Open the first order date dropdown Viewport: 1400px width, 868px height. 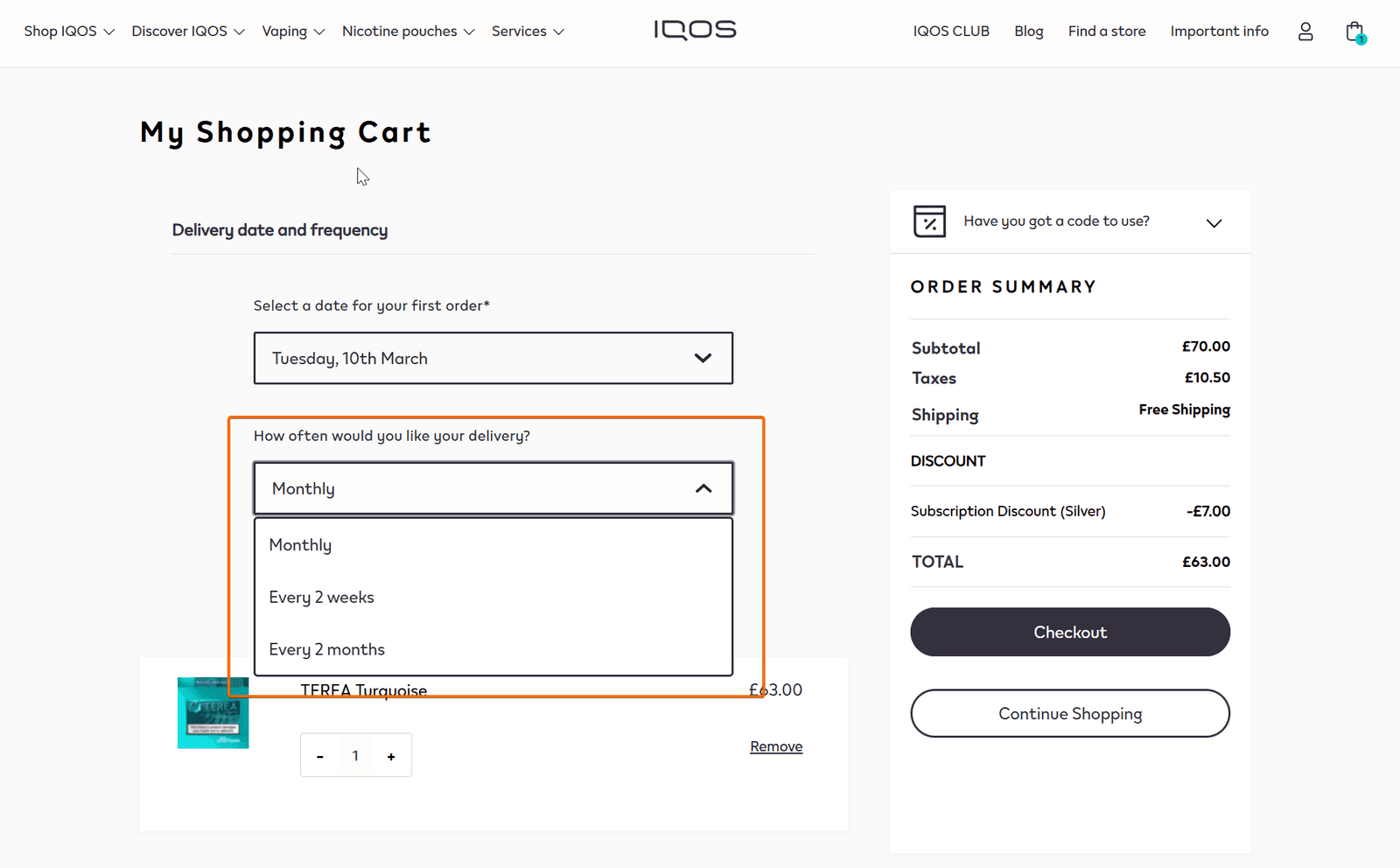[x=493, y=358]
